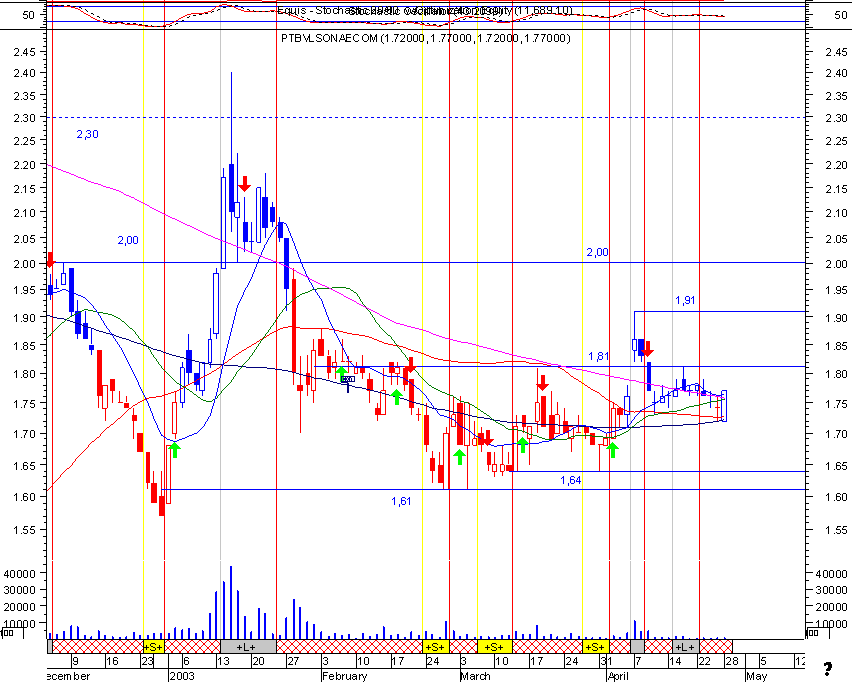Click the 'March' month label
The height and width of the screenshot is (682, 852).
point(475,676)
